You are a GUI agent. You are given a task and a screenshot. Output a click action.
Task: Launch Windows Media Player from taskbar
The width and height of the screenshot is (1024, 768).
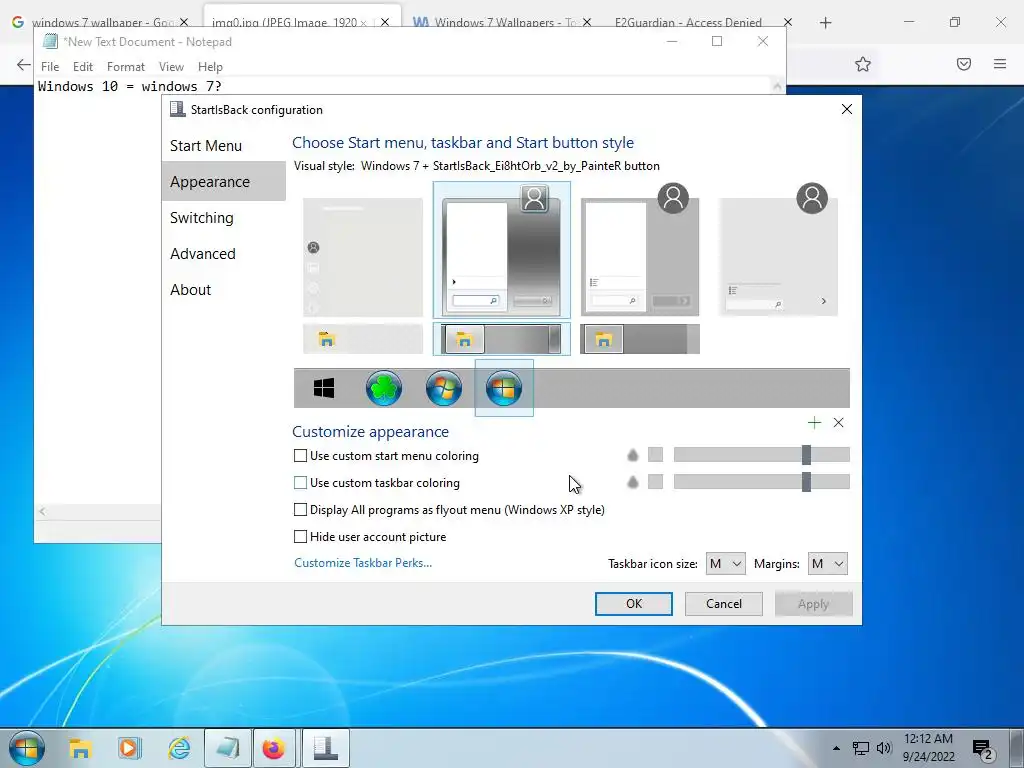coord(129,748)
